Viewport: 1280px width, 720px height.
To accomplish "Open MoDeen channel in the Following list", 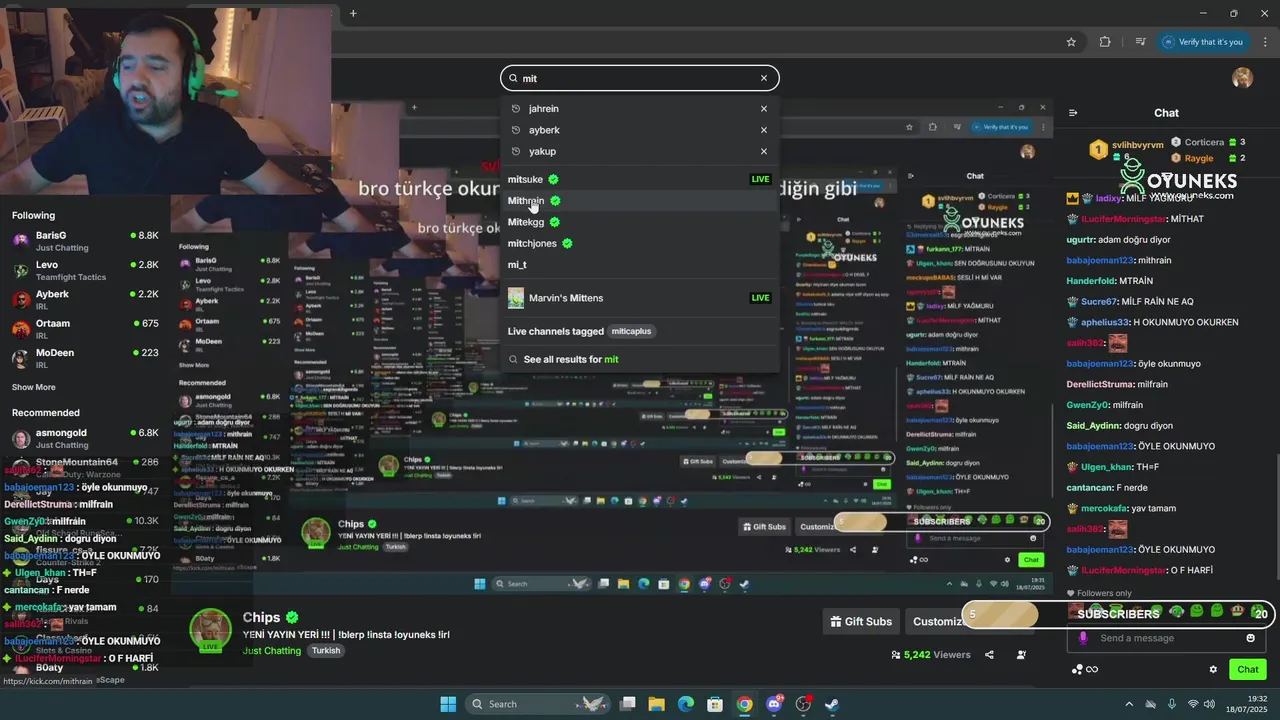I will [85, 358].
